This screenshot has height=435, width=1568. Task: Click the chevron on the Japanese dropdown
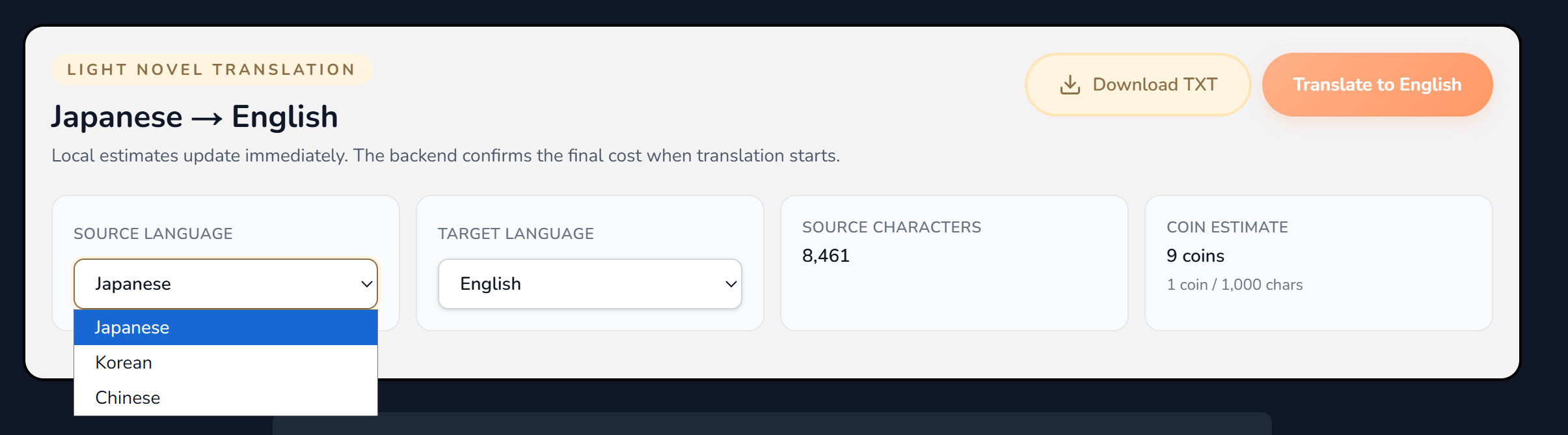point(366,284)
